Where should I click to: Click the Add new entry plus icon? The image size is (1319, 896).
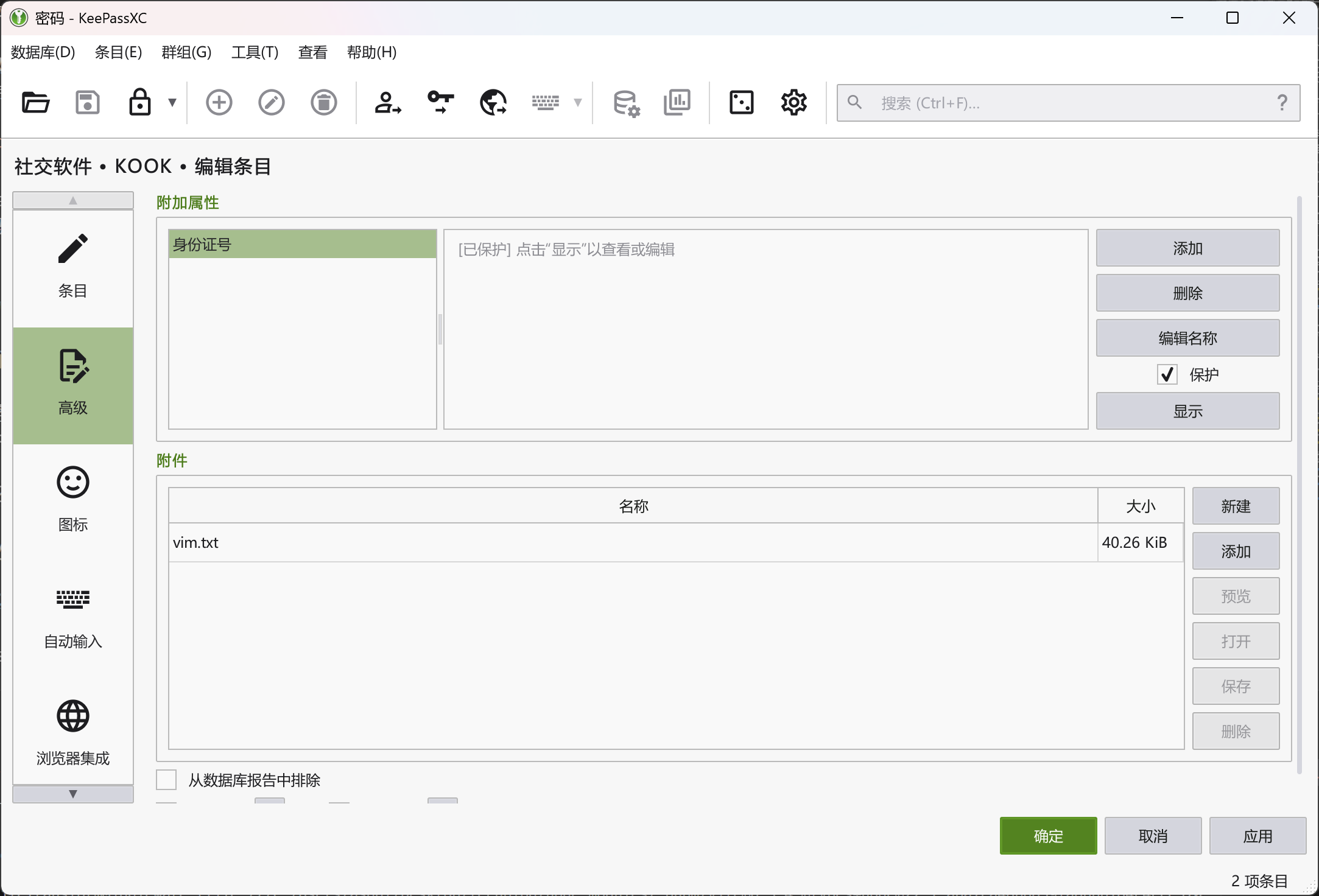219,102
